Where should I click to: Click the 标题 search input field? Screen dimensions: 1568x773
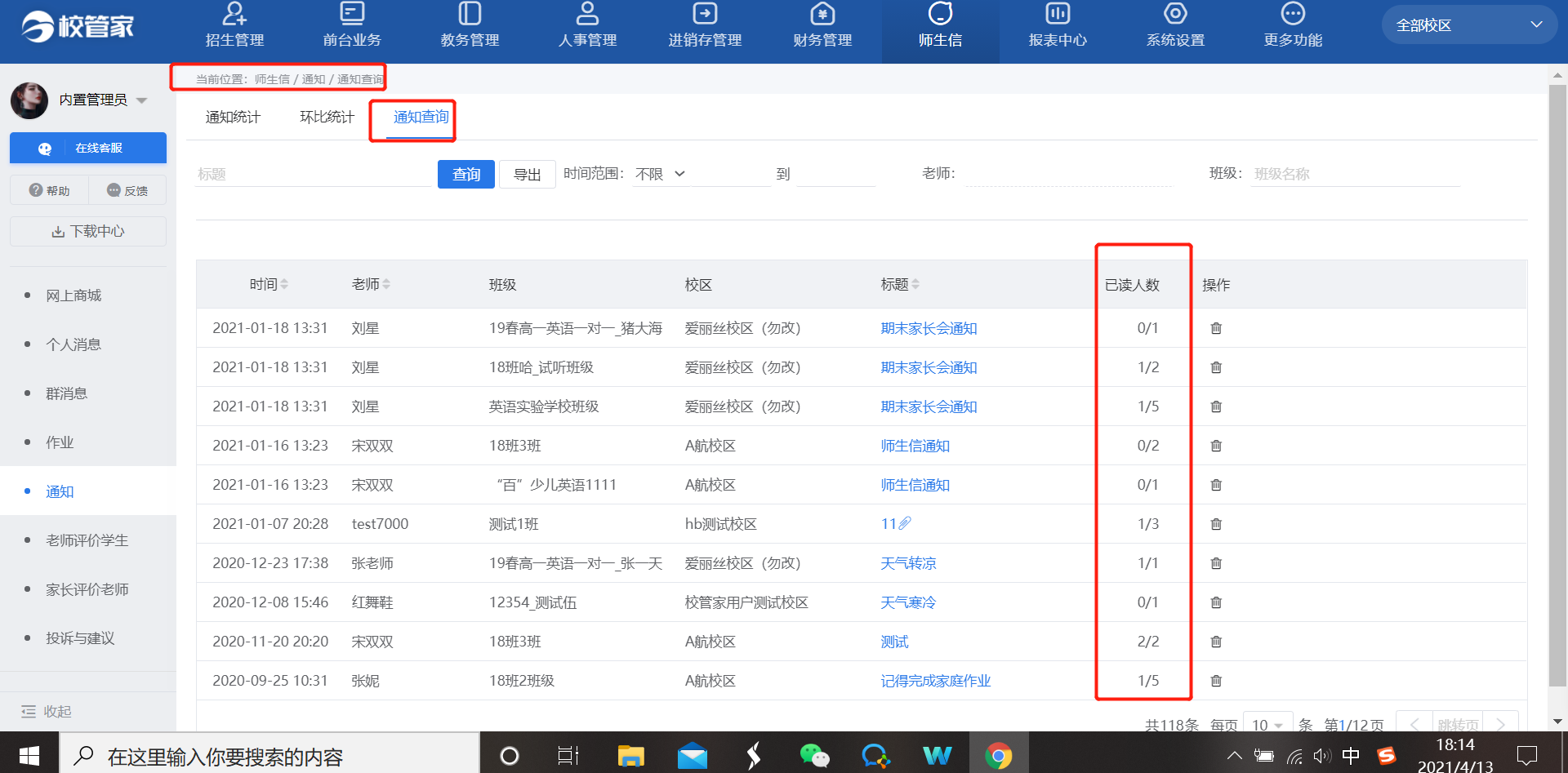coord(313,174)
